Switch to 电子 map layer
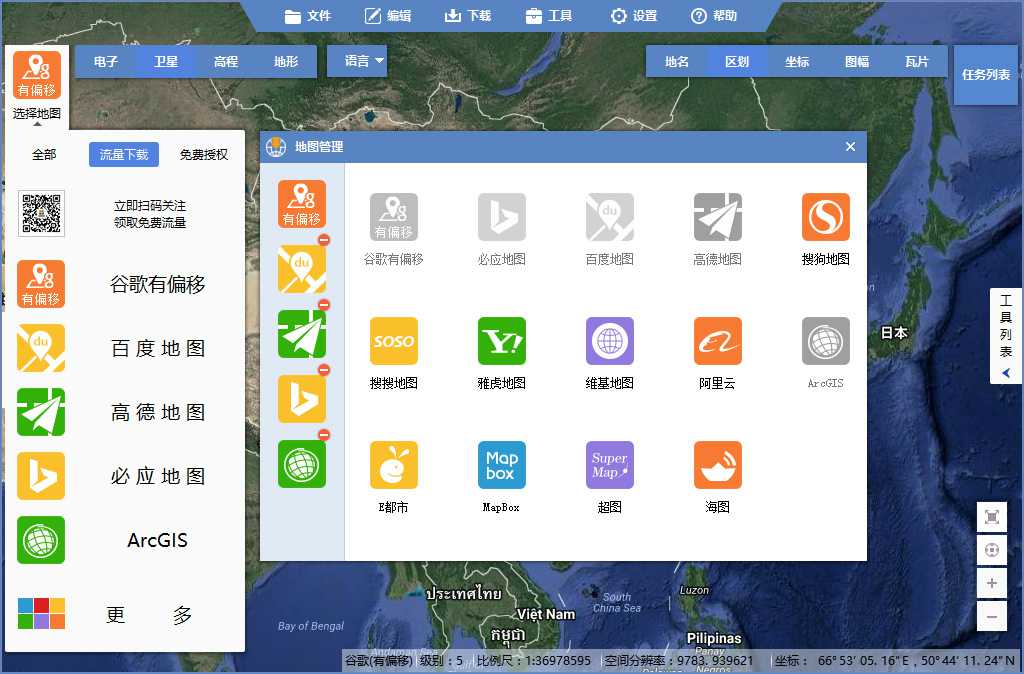 pos(105,61)
